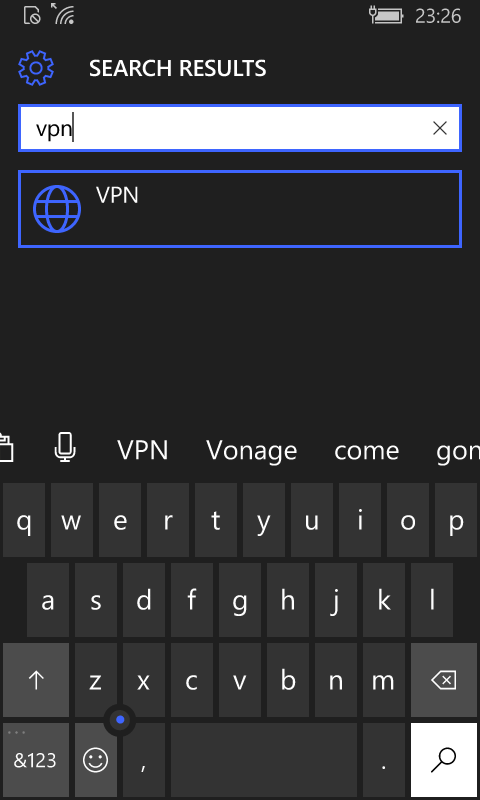Clear the search box with the X

click(440, 128)
